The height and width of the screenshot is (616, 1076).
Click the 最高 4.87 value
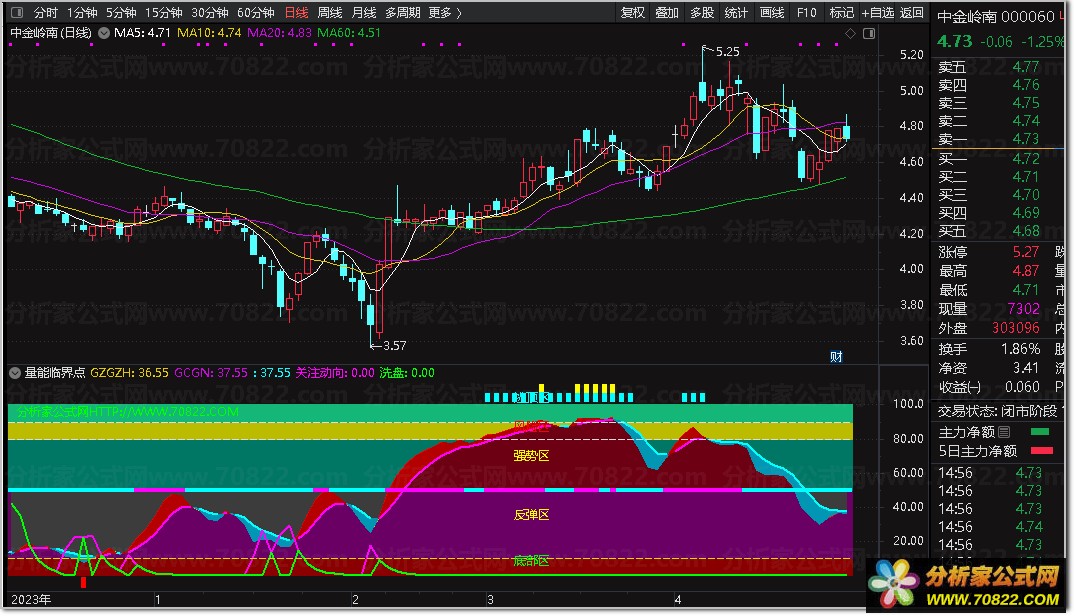click(x=1026, y=271)
